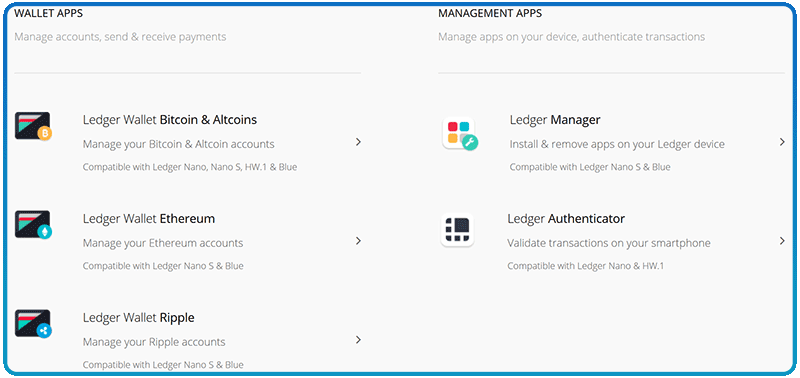Expand the Ethereum row chevron

pos(358,241)
